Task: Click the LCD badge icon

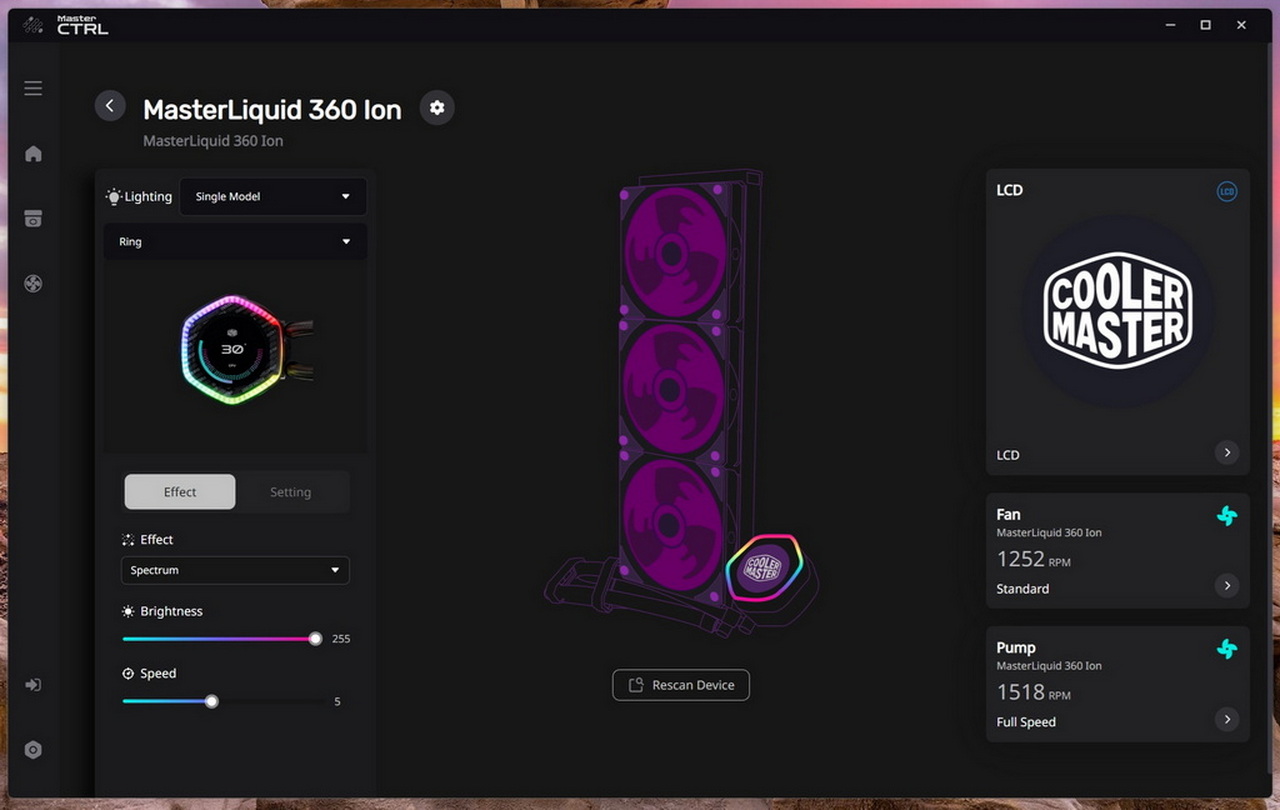Action: tap(1227, 191)
